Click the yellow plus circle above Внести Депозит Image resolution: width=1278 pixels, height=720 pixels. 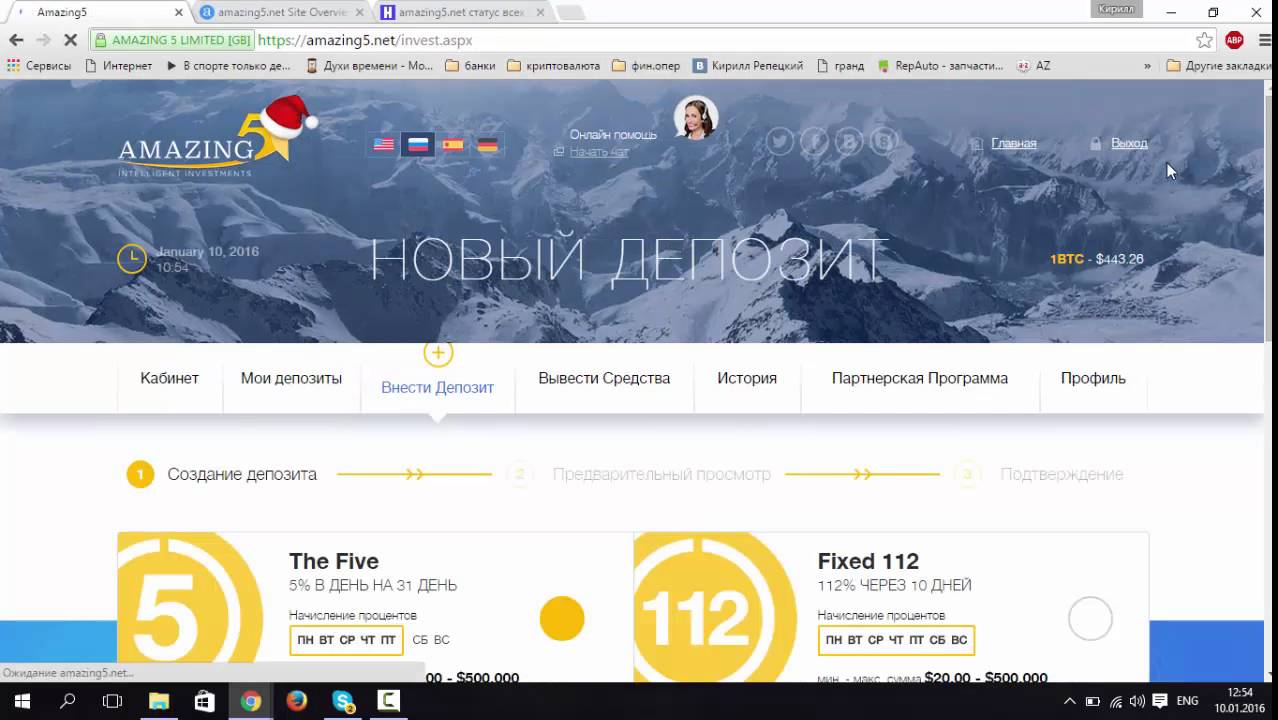click(x=438, y=352)
